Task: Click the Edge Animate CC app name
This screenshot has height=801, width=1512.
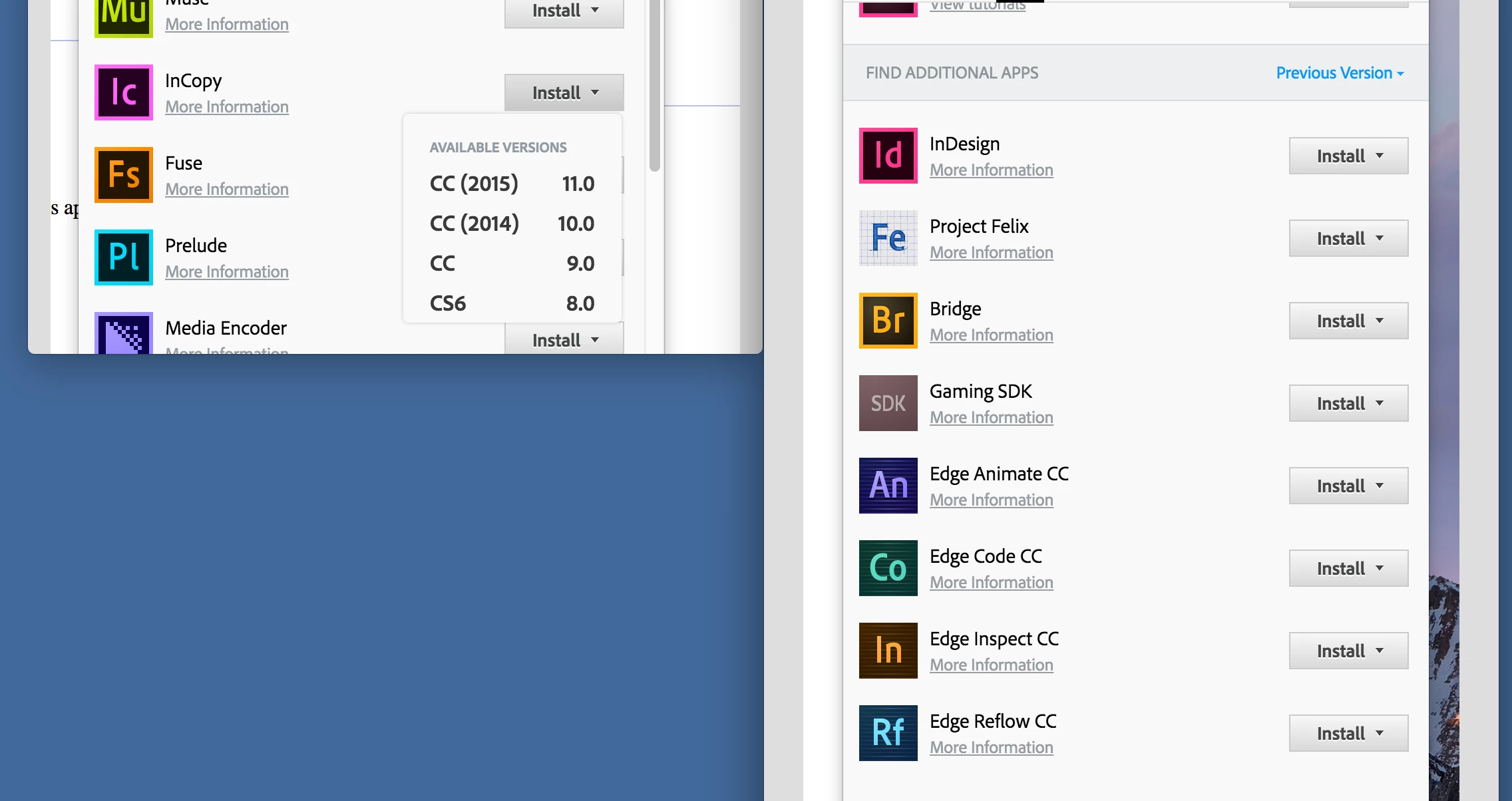Action: (x=999, y=474)
